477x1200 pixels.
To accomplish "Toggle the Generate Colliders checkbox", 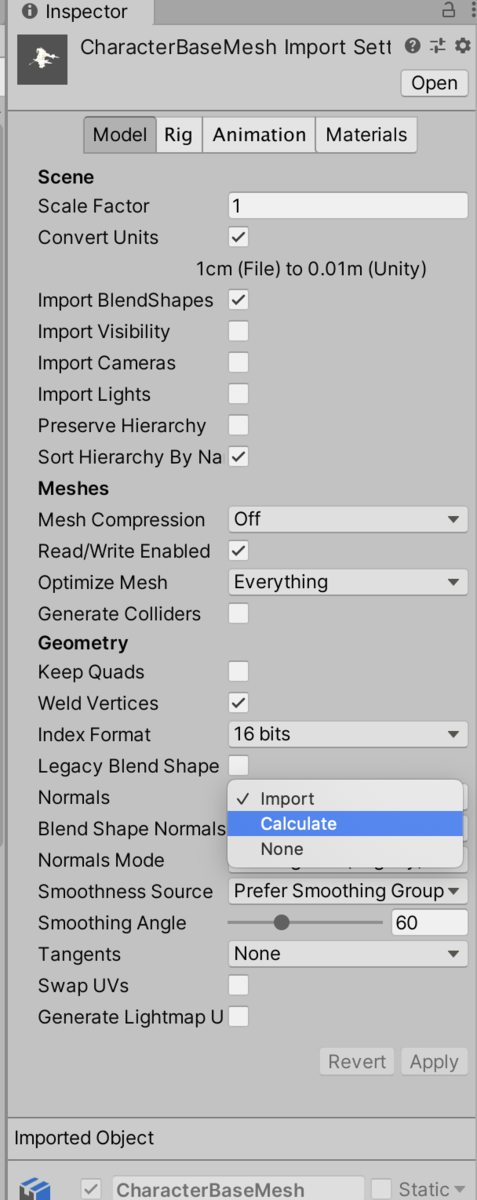I will pos(238,614).
